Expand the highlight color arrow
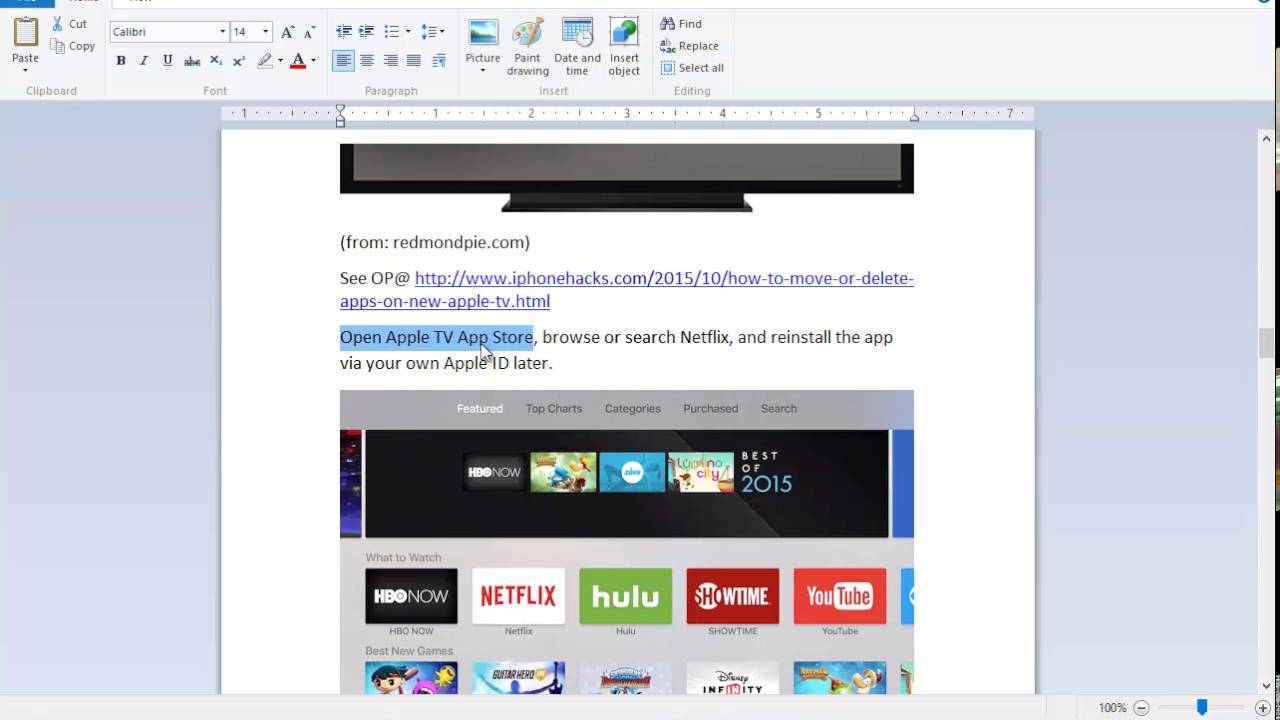The image size is (1280, 720). click(280, 61)
